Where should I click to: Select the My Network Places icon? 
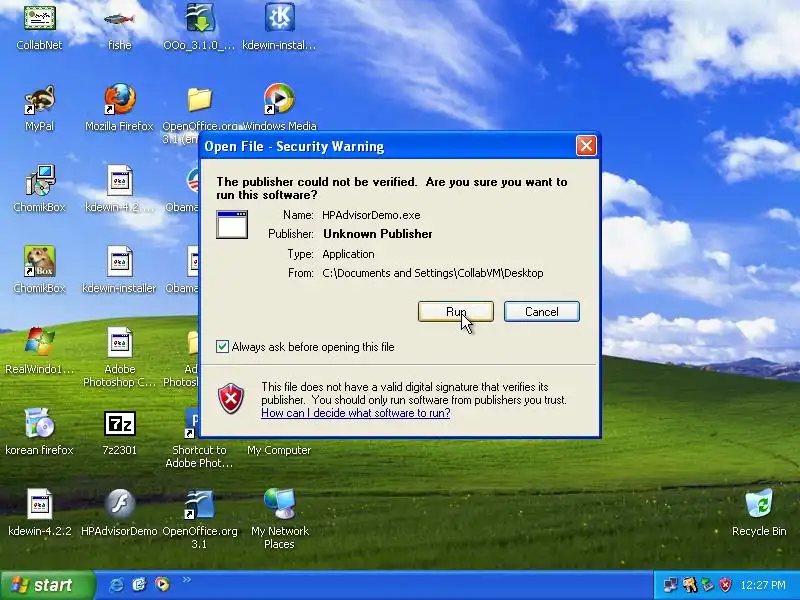click(x=279, y=504)
